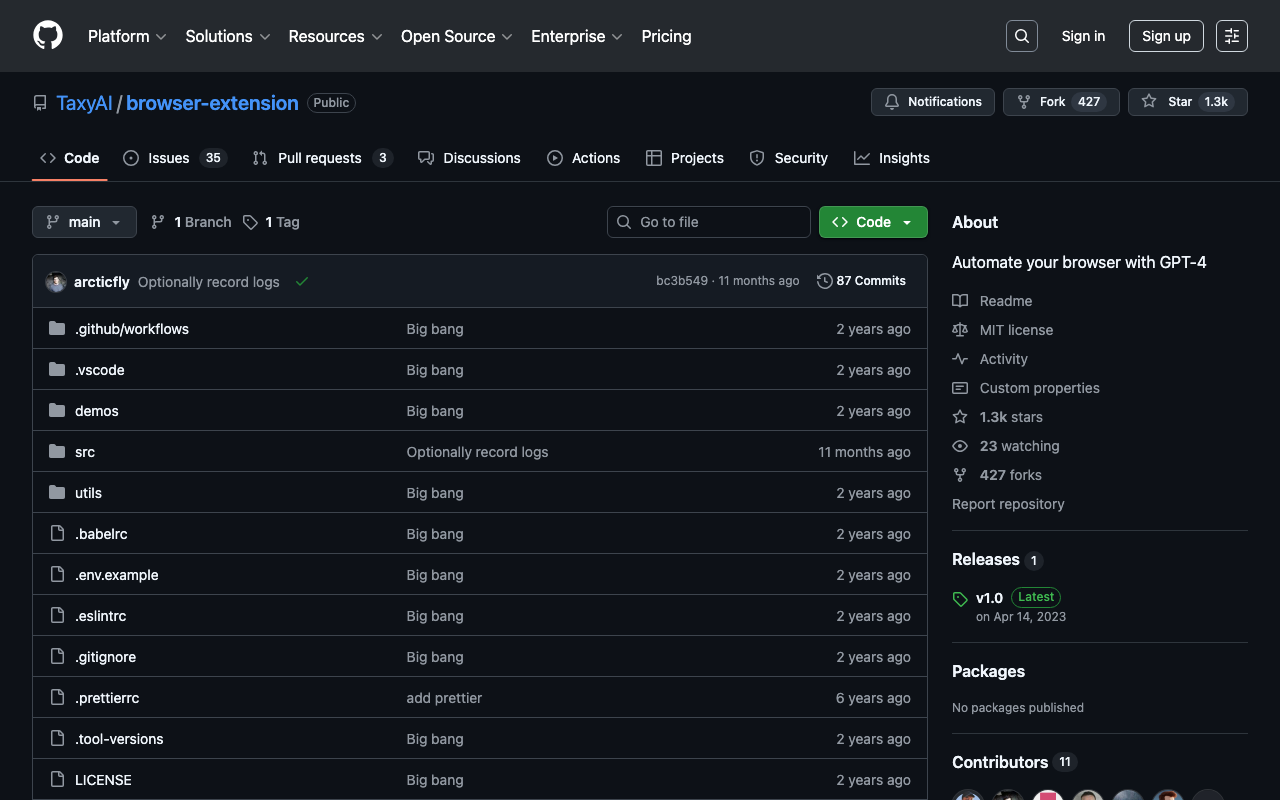
Task: Click the green commit status checkmark
Action: pos(301,282)
